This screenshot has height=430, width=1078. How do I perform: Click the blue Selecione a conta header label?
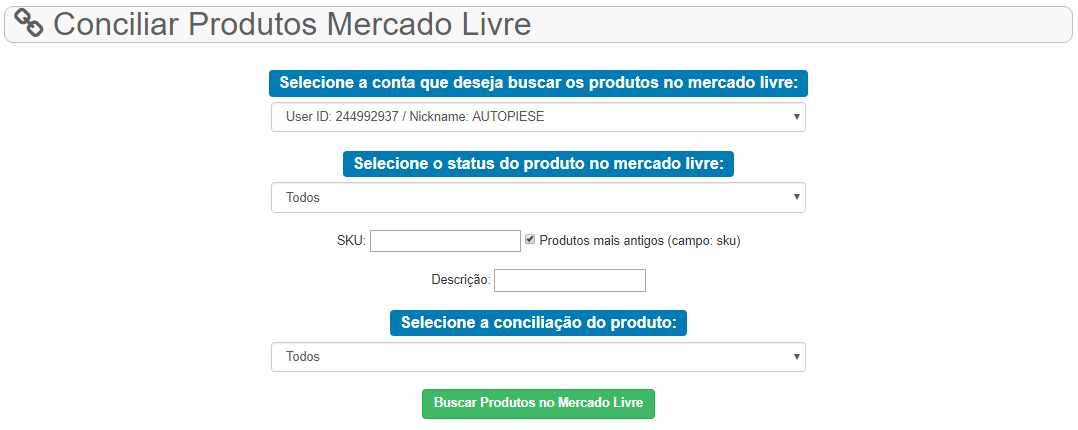538,83
